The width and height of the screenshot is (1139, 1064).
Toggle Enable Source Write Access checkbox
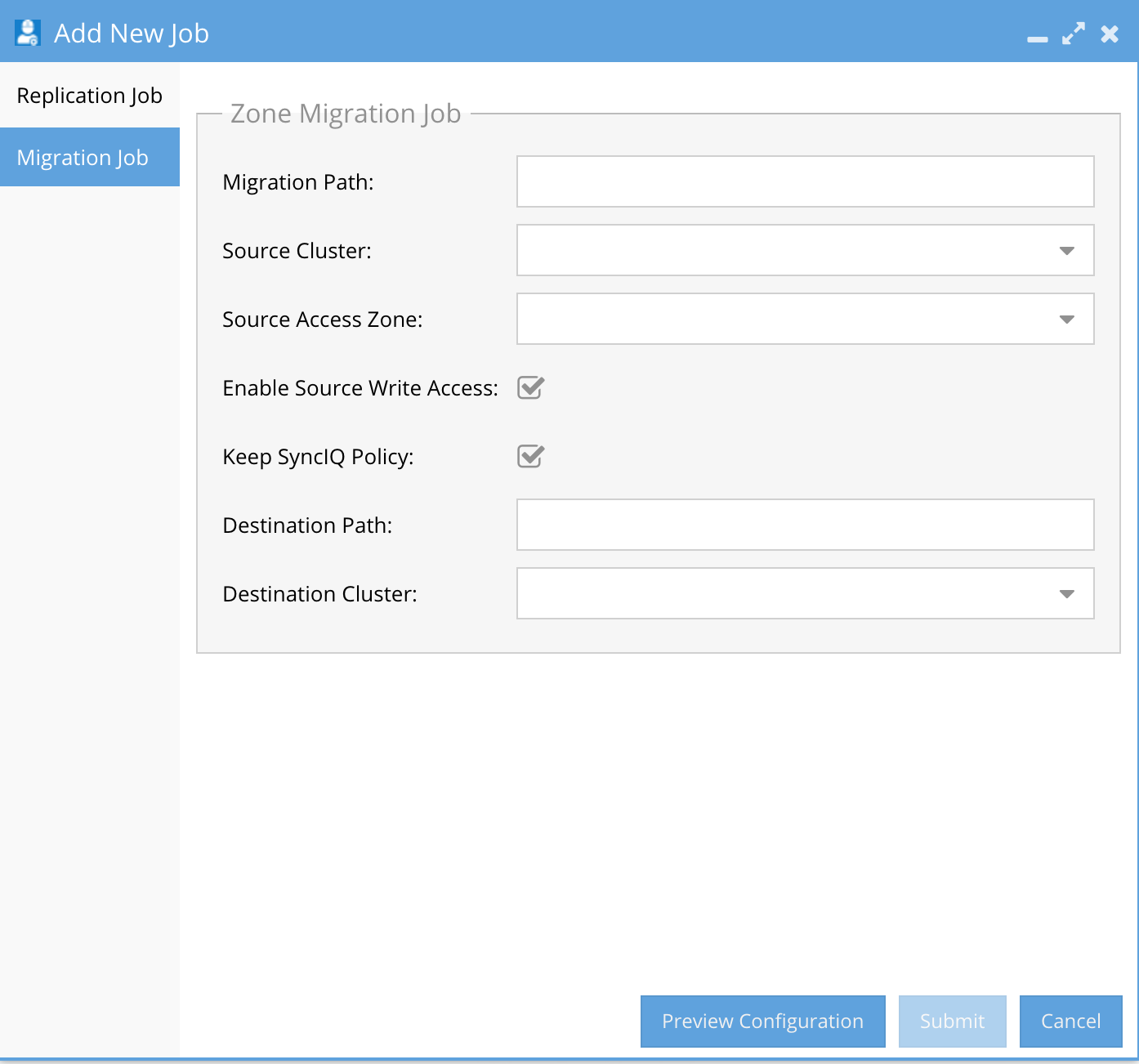pyautogui.click(x=530, y=387)
